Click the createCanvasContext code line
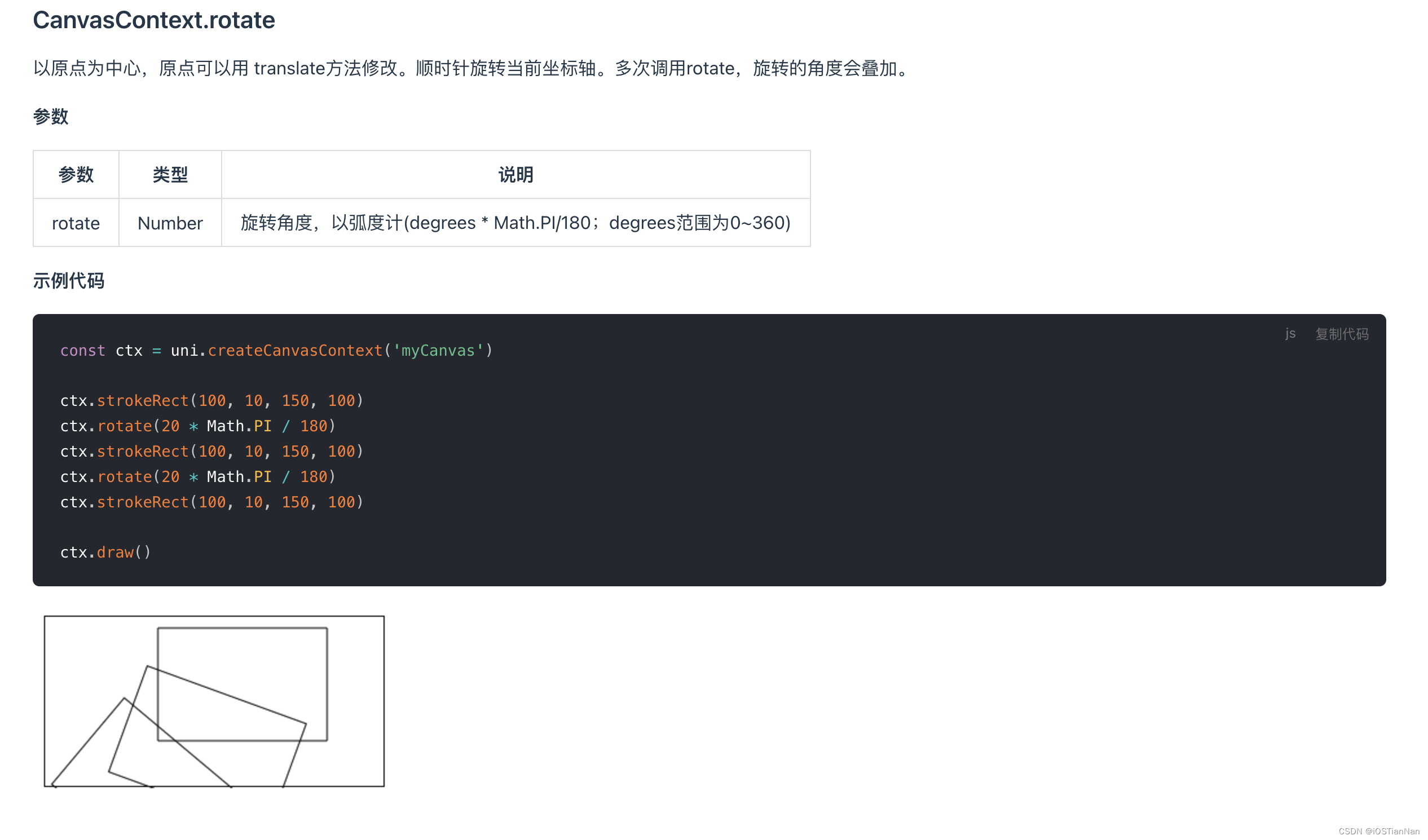The height and width of the screenshot is (840, 1428). [276, 351]
